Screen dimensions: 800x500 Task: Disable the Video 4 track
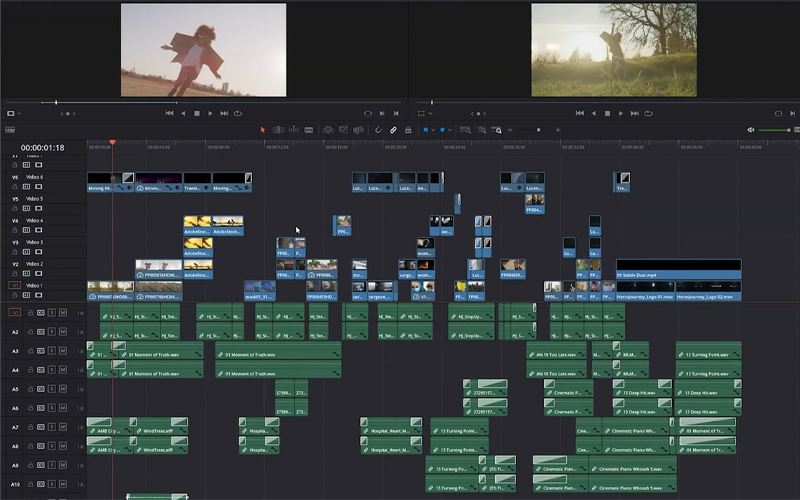click(39, 231)
